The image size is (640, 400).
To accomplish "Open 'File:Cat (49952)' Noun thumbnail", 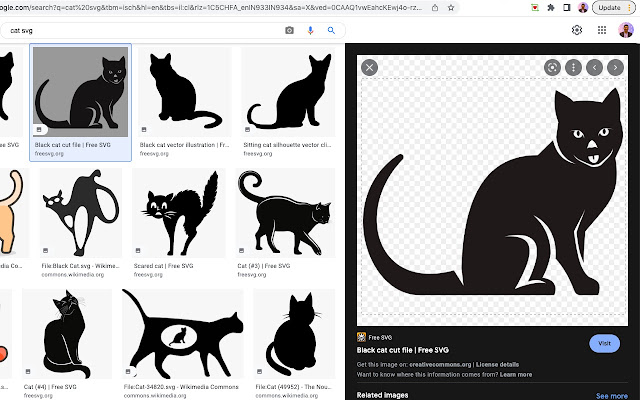I will coord(294,334).
